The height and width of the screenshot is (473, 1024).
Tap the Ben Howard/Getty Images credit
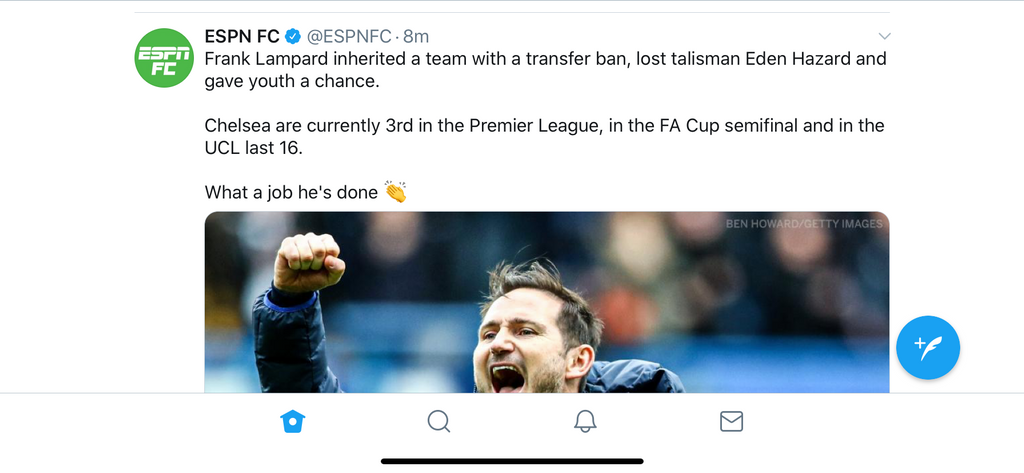tap(804, 224)
